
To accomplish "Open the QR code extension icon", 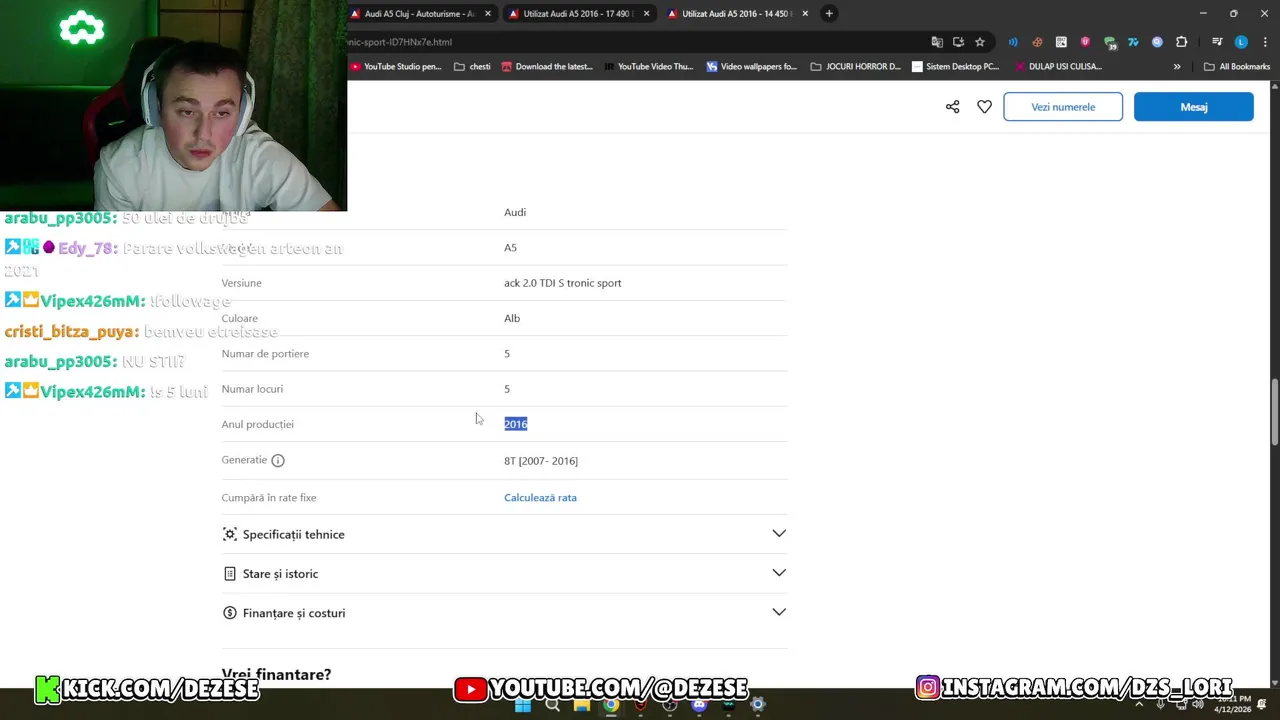I will [1061, 42].
